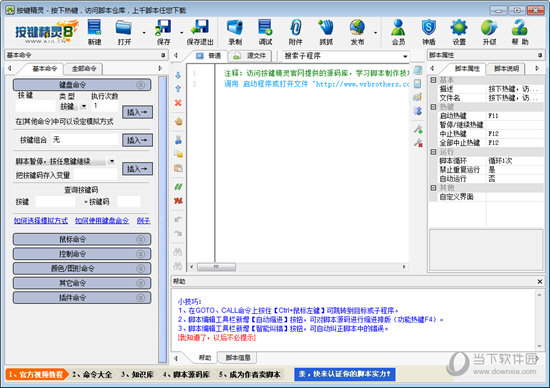Collapse the 键盘命令 section
This screenshot has height=388, width=550.
pos(82,85)
